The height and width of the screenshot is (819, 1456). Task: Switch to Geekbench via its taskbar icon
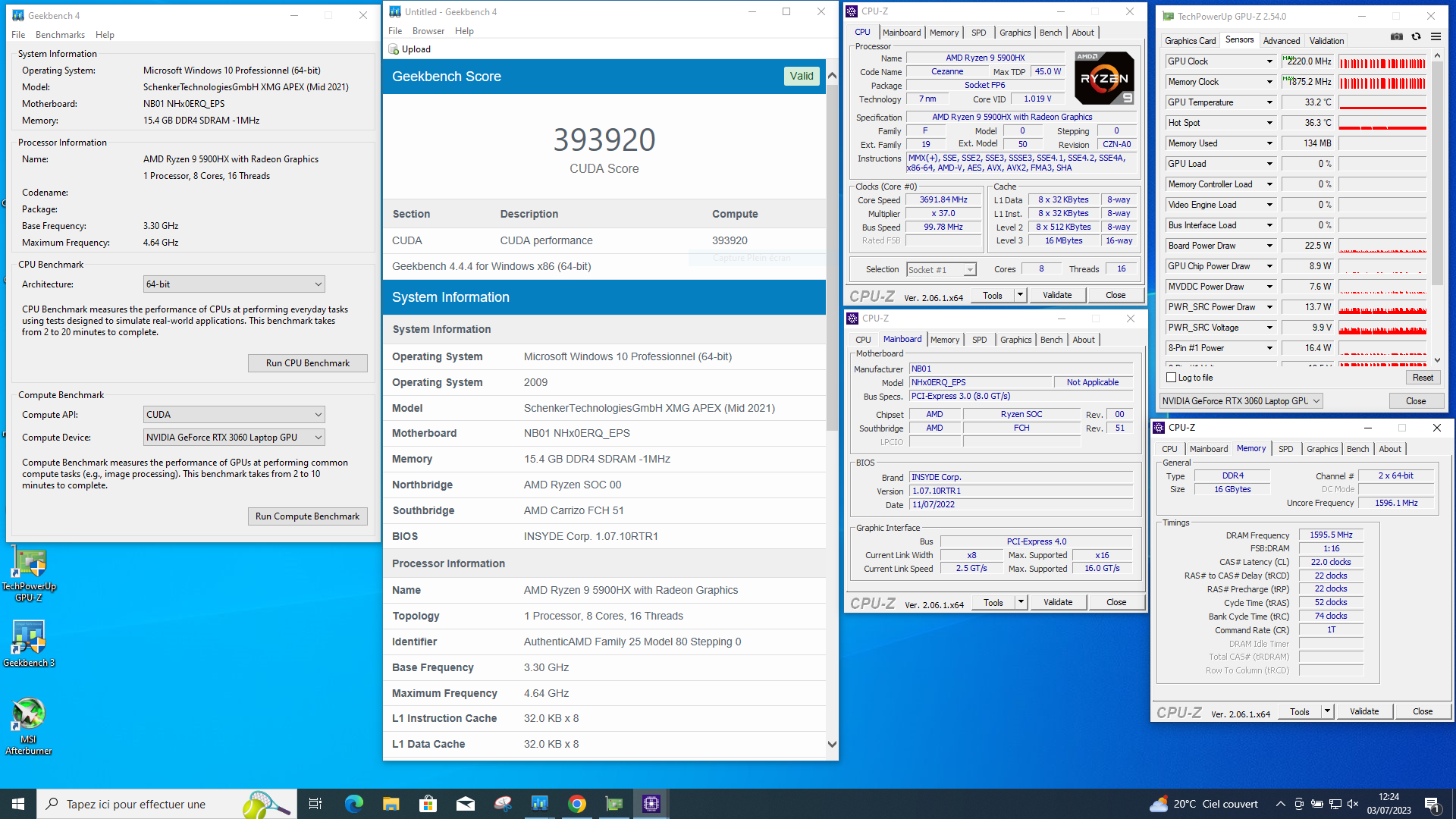coord(540,804)
